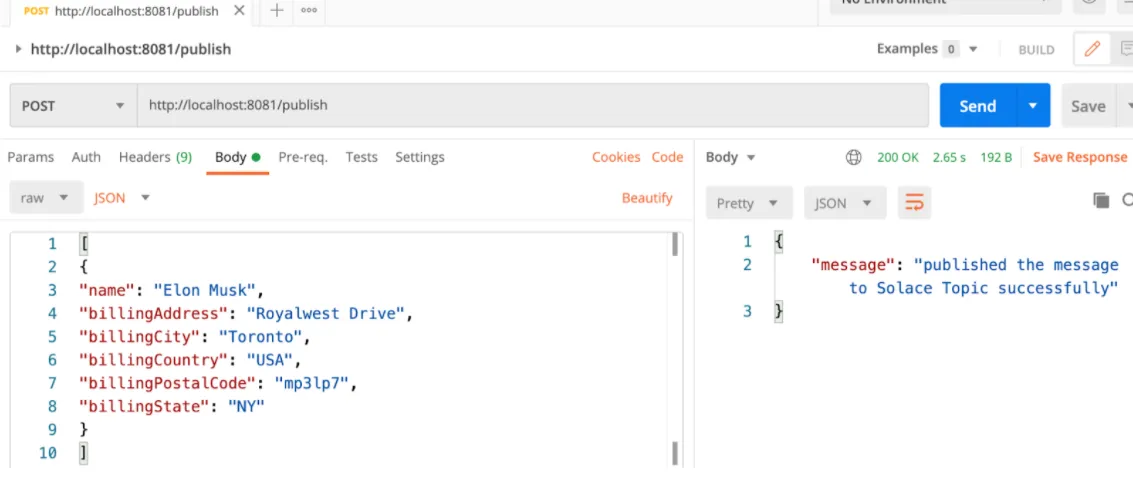Click the request title http://localhost:8081/publish

point(131,49)
